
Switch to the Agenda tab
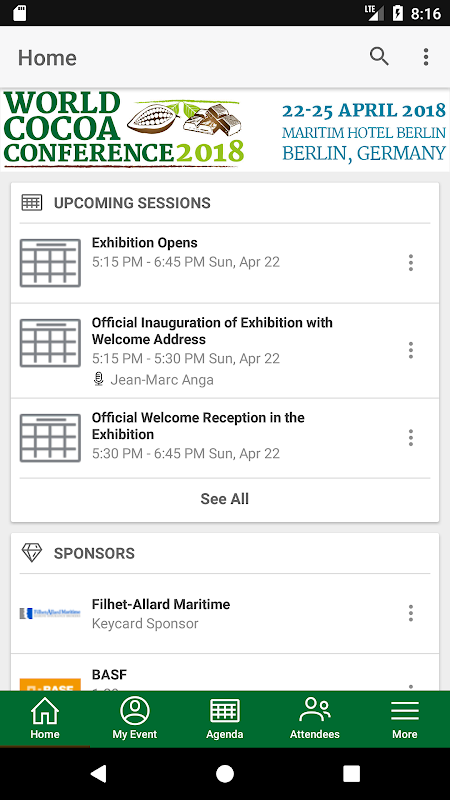224,719
